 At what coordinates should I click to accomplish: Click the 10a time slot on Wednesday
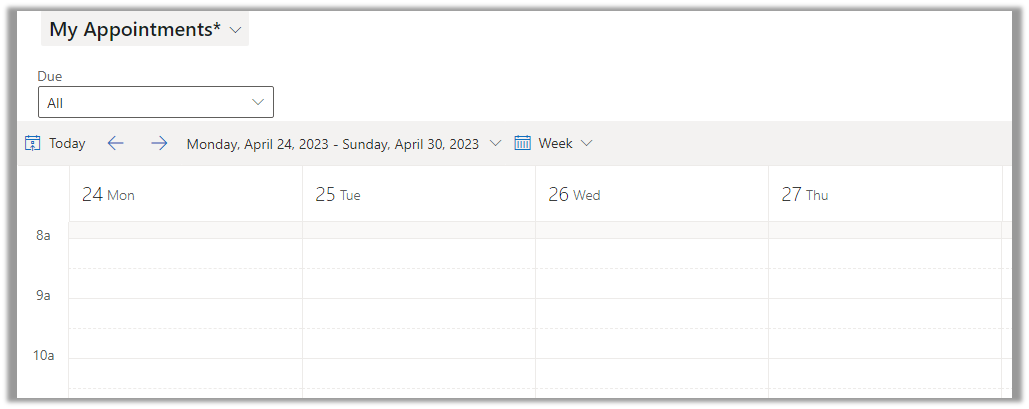pos(651,373)
